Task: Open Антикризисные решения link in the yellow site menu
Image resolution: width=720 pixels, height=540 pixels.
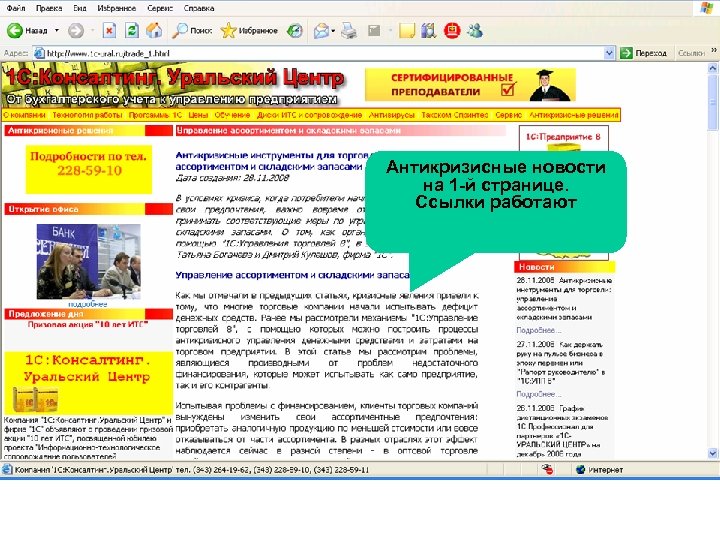Action: pos(574,115)
